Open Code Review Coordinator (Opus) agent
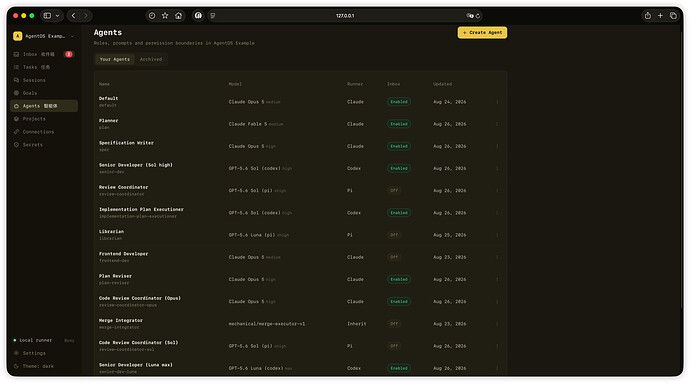 coord(140,298)
